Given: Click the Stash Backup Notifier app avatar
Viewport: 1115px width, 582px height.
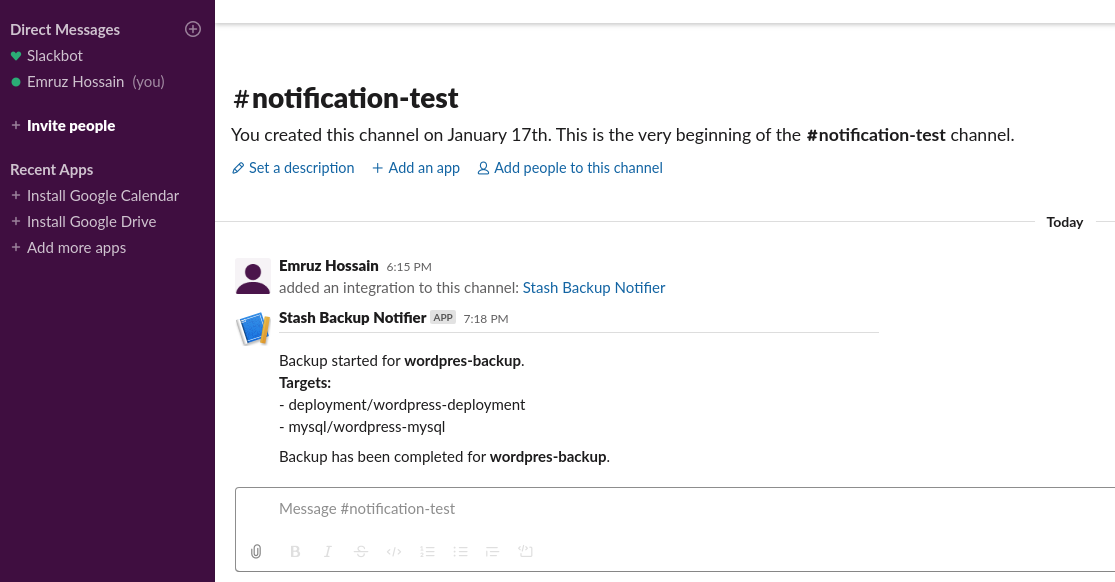Looking at the screenshot, I should [252, 329].
